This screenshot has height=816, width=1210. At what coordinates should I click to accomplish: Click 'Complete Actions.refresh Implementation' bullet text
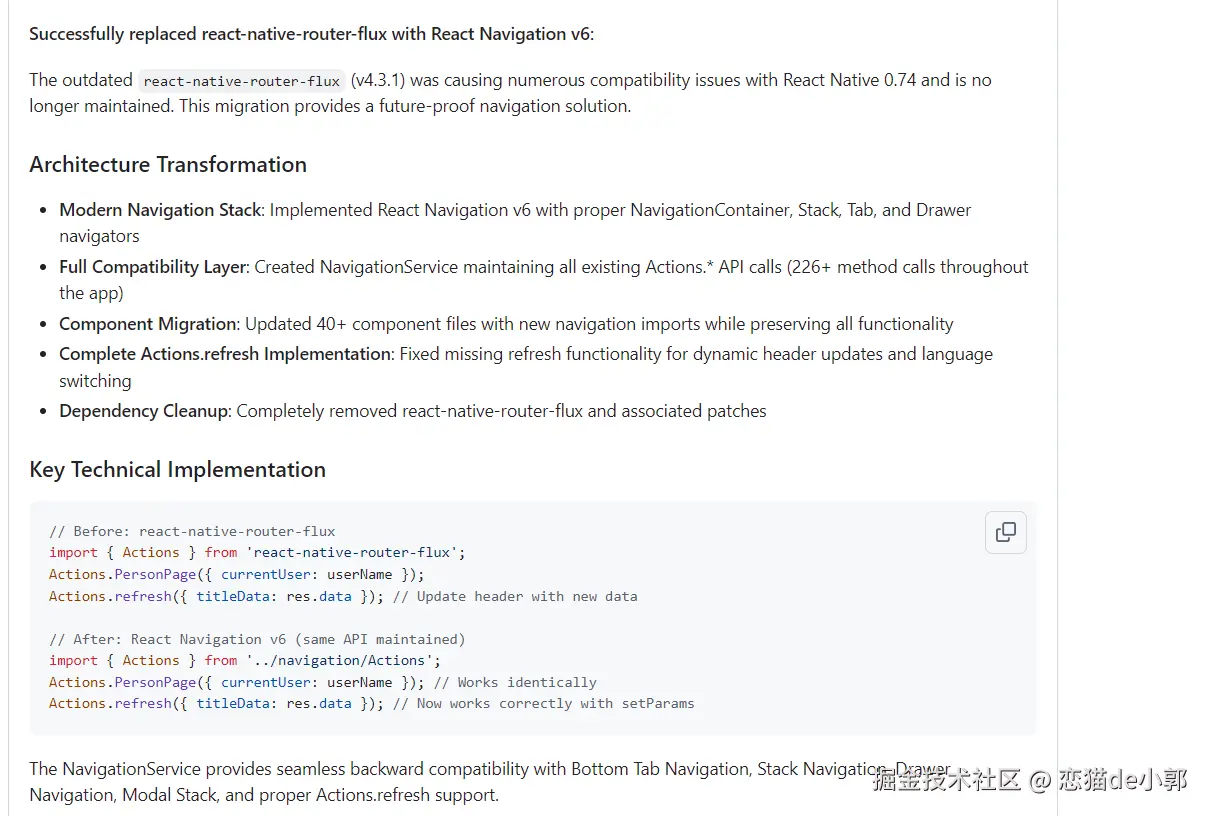225,354
